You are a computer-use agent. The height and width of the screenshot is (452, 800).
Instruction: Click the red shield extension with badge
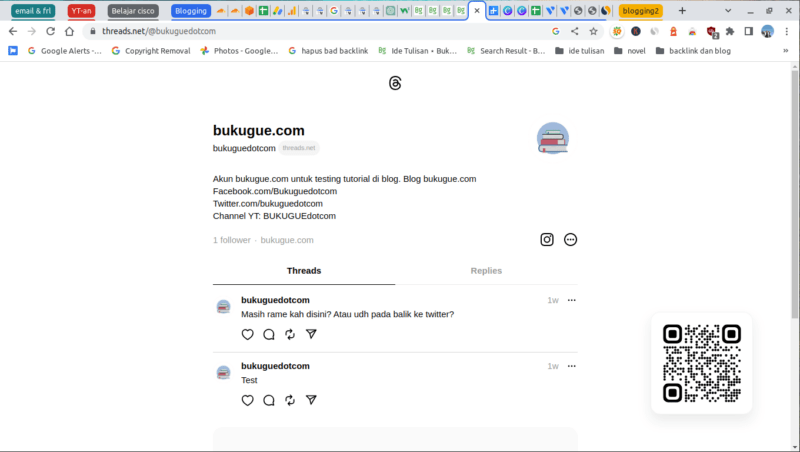[712, 32]
